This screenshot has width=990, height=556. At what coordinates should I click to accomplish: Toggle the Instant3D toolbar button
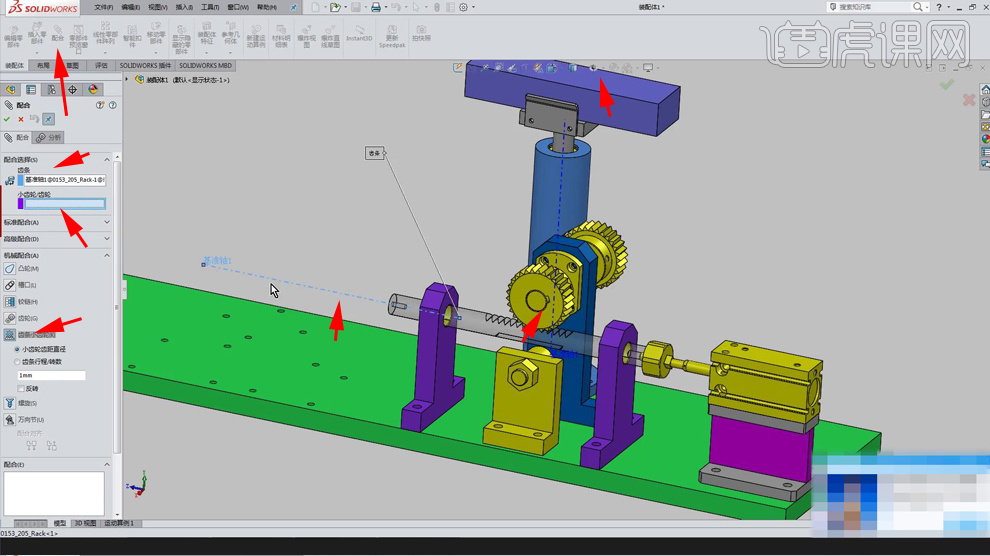click(x=359, y=34)
